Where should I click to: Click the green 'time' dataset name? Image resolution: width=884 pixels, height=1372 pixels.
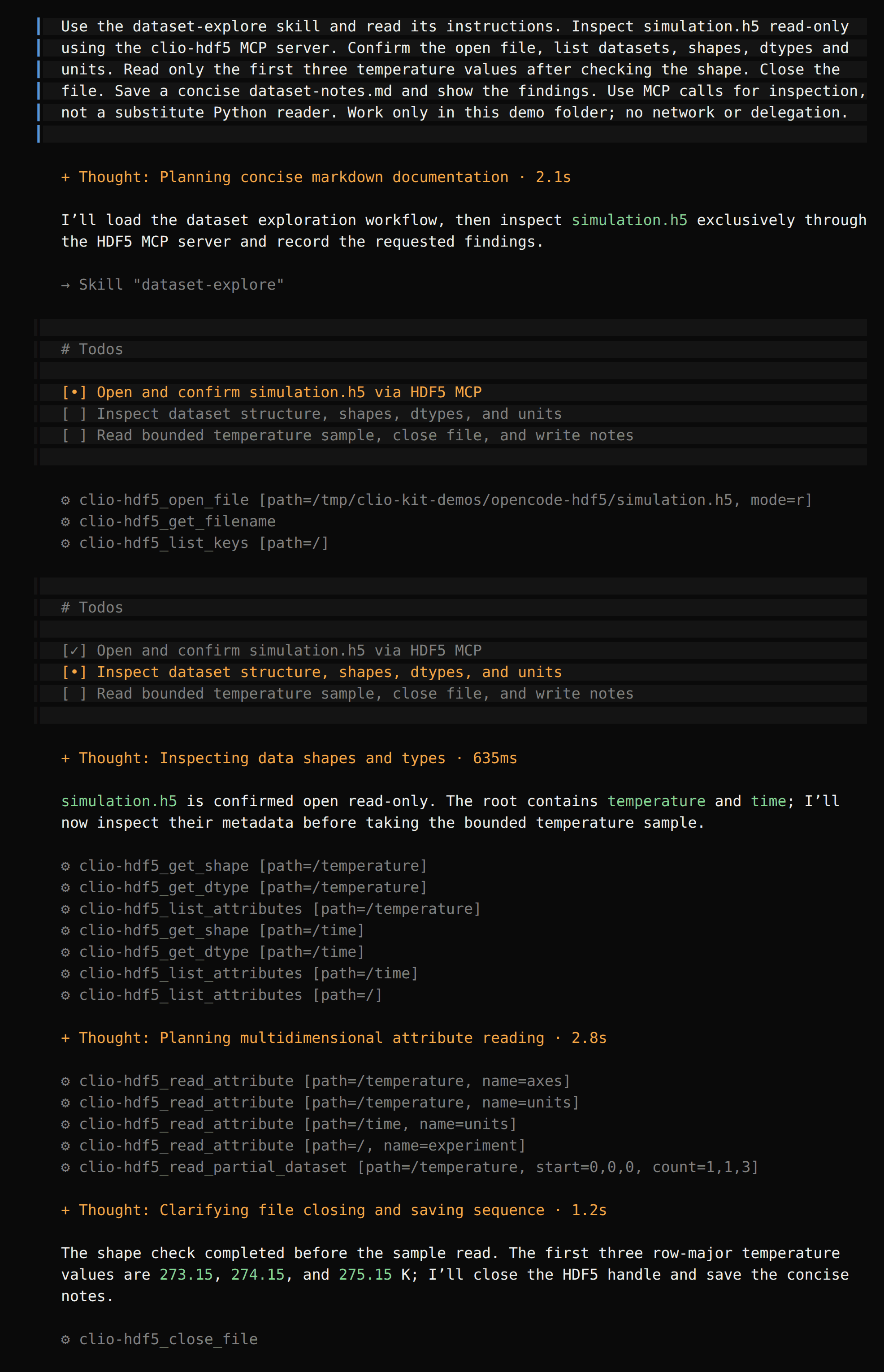pyautogui.click(x=768, y=801)
